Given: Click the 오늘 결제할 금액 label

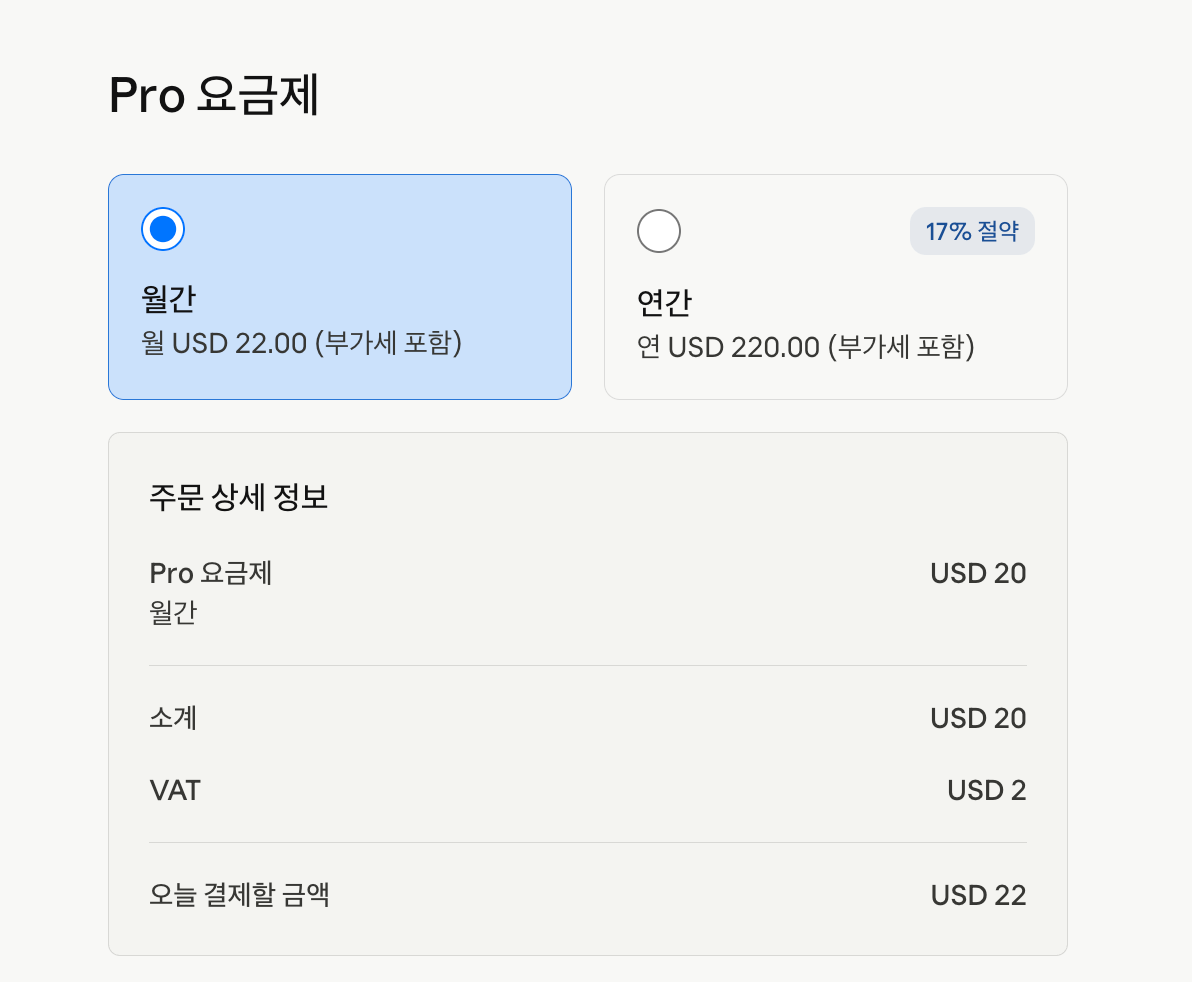Looking at the screenshot, I should coord(239,895).
